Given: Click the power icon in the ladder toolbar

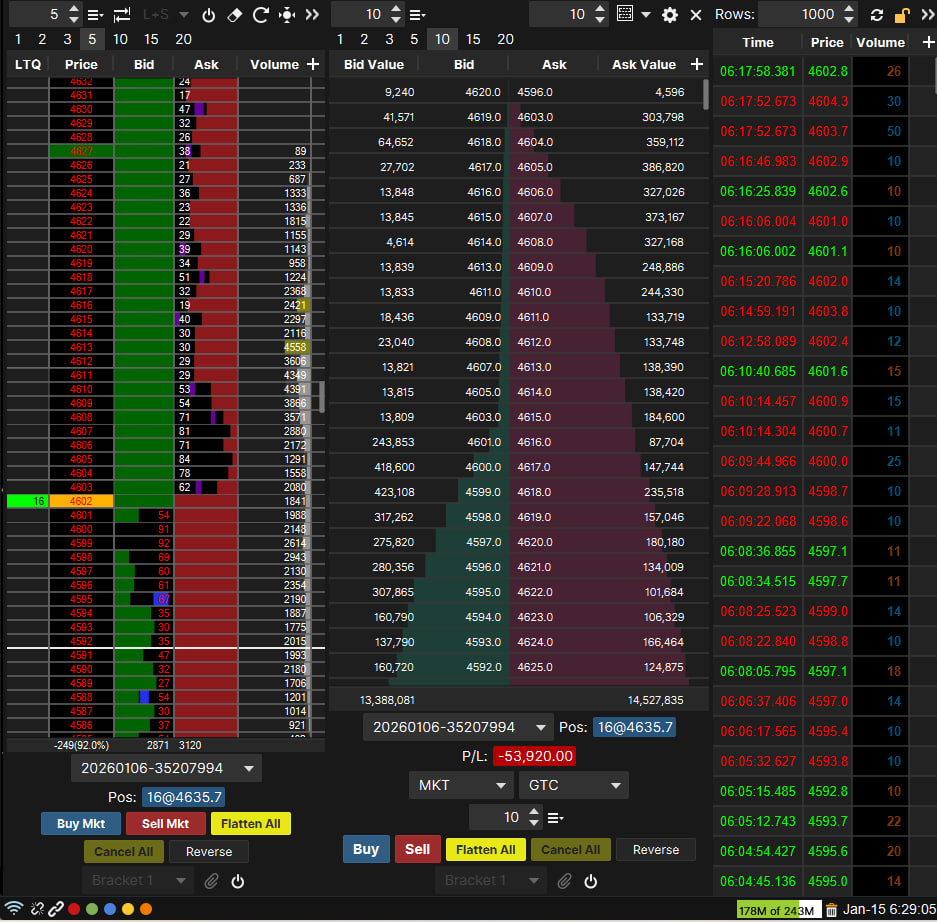Looking at the screenshot, I should pyautogui.click(x=209, y=14).
